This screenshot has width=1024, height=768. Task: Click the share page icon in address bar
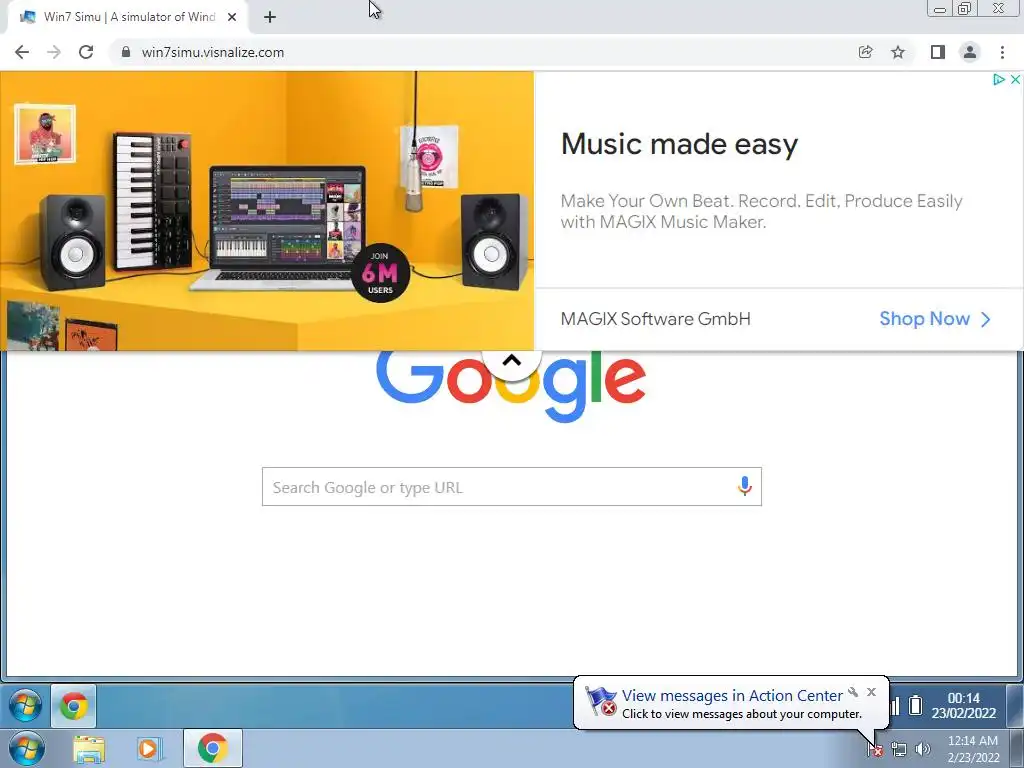tap(865, 52)
